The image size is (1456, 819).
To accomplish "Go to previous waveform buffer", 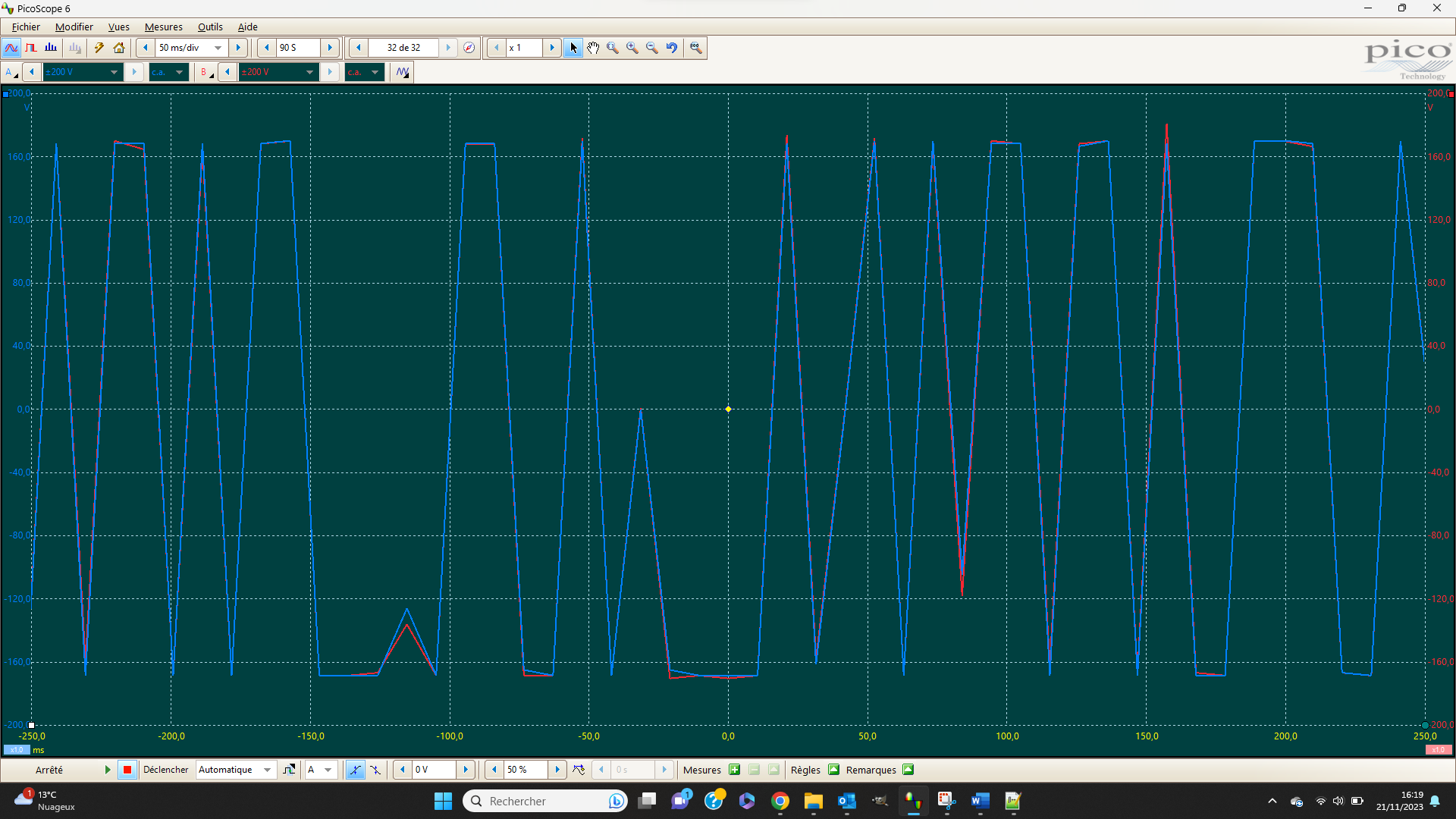I will click(359, 48).
